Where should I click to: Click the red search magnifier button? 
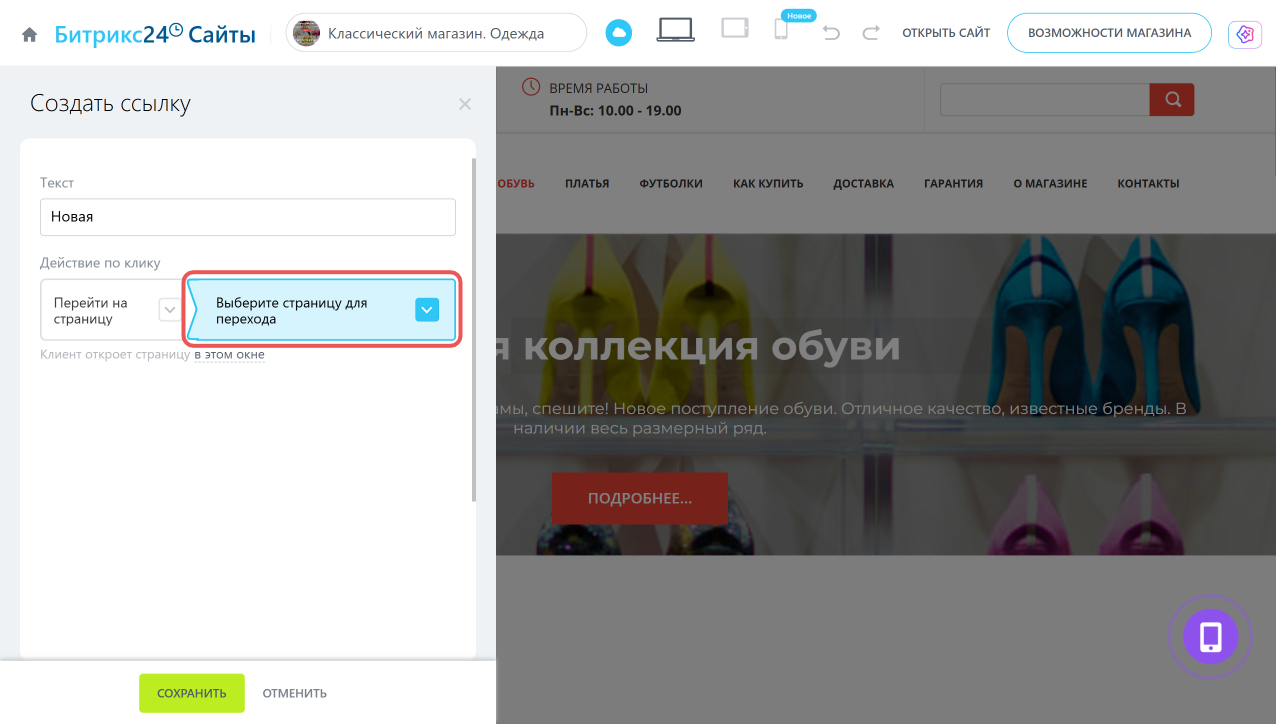[1172, 99]
